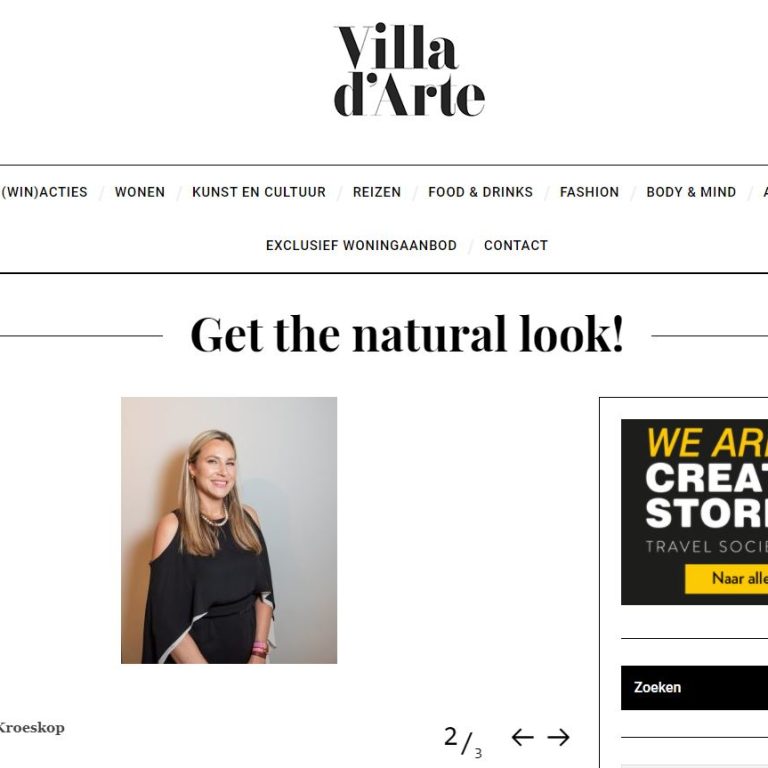The height and width of the screenshot is (768, 768).
Task: Open the WONEN section
Action: tap(140, 192)
